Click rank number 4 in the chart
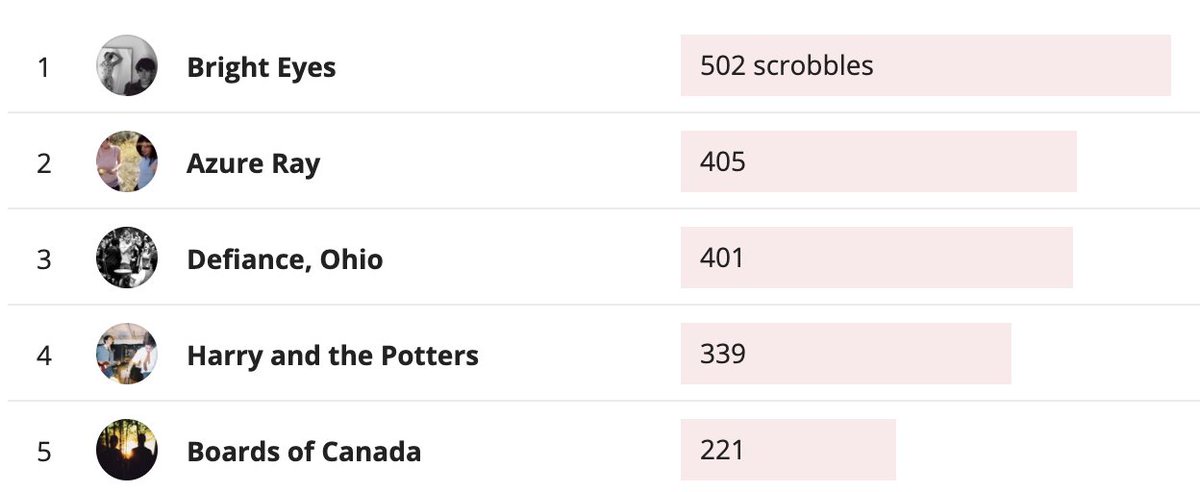 (x=43, y=355)
